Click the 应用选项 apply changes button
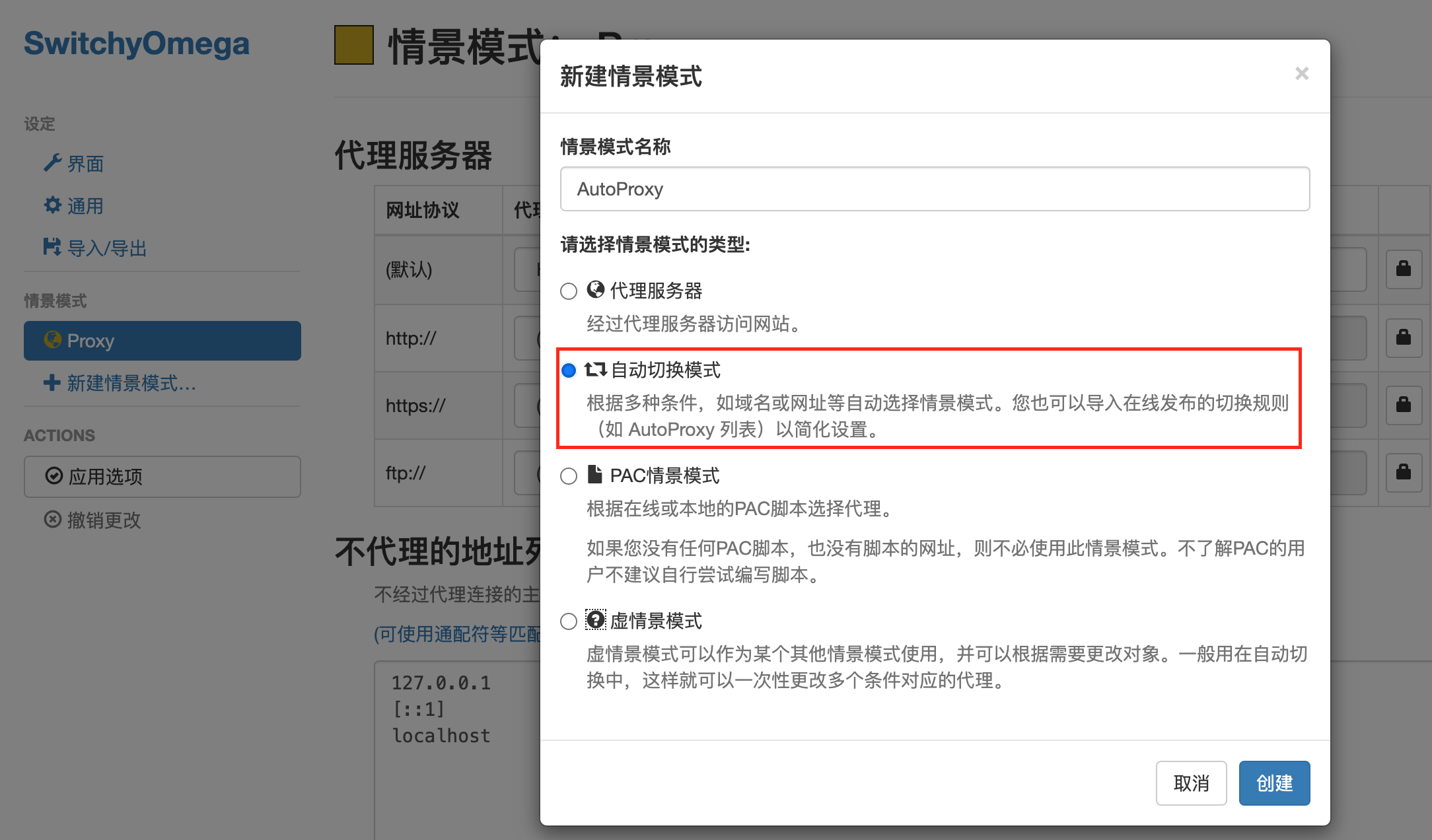The height and width of the screenshot is (840, 1432). tap(162, 476)
